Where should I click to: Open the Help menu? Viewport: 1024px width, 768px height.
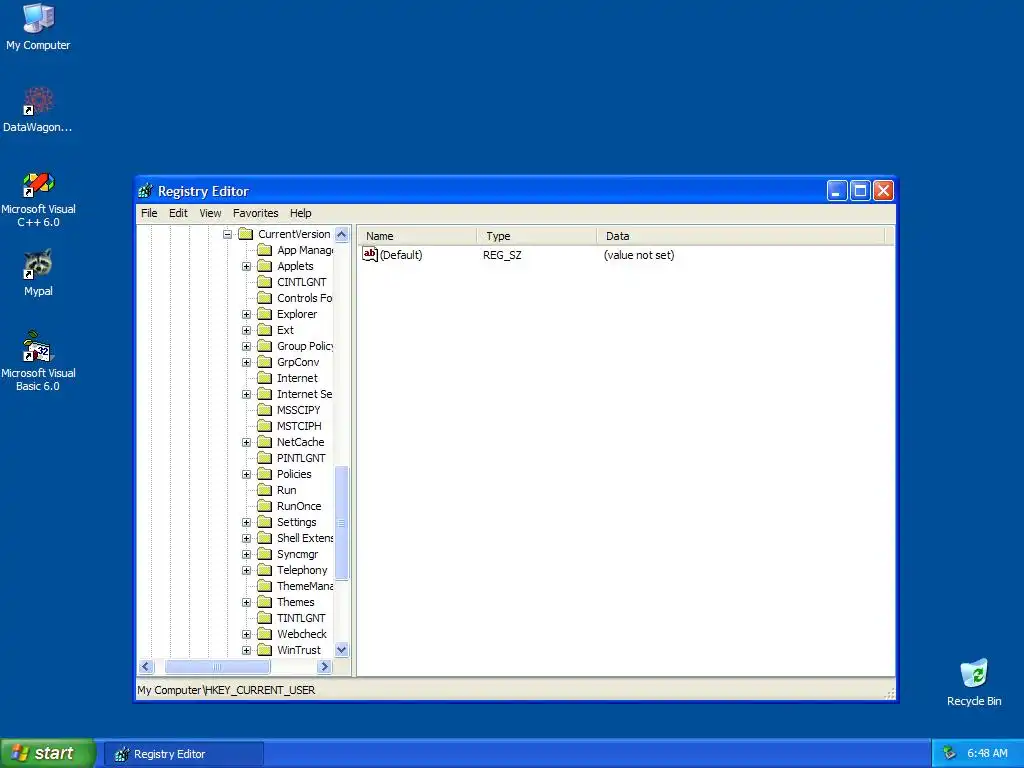(x=300, y=213)
